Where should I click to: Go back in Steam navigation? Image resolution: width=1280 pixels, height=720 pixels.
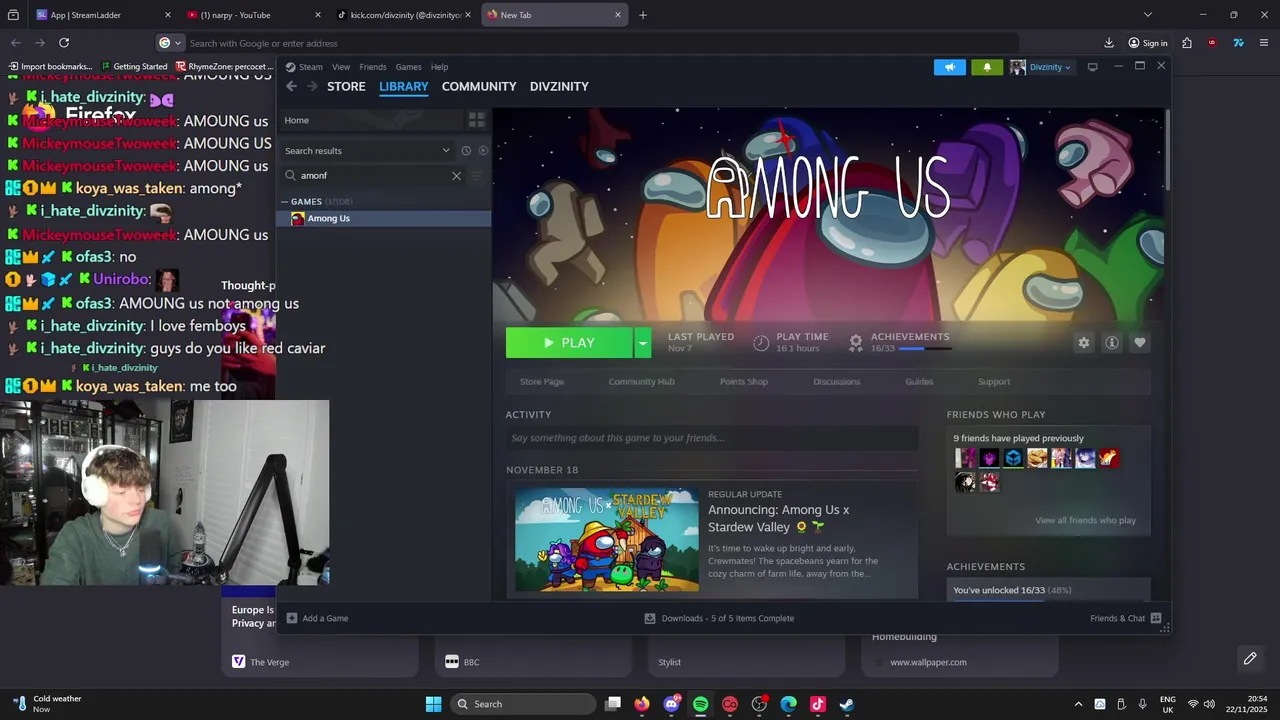(x=291, y=86)
